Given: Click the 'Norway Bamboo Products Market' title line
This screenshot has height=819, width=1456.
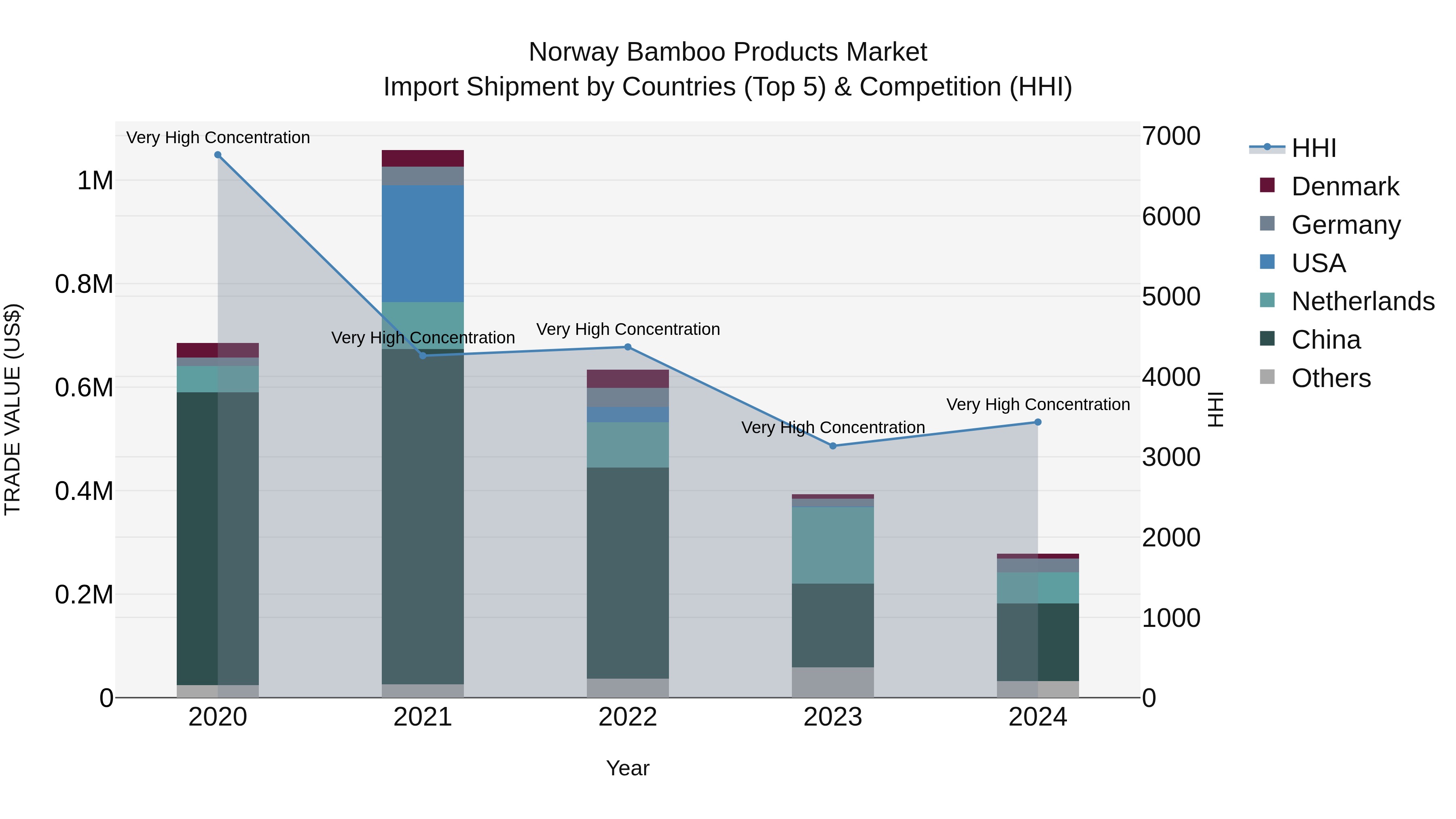Looking at the screenshot, I should coord(728,52).
